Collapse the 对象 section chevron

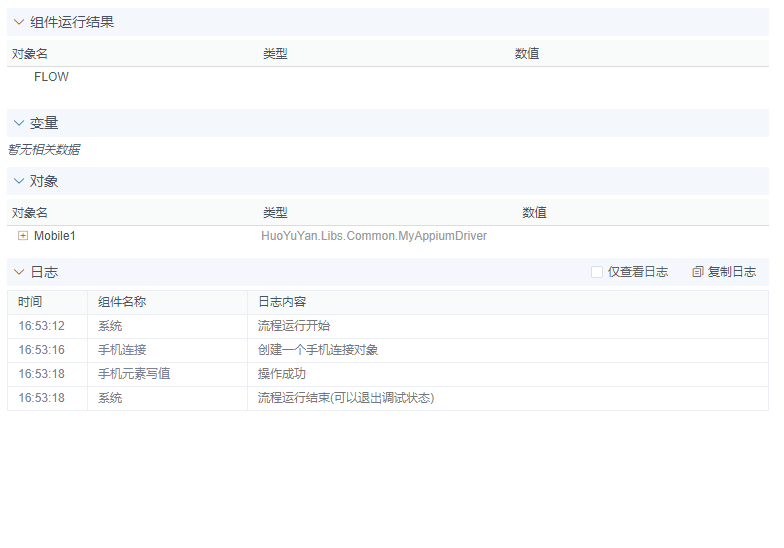tap(18, 181)
